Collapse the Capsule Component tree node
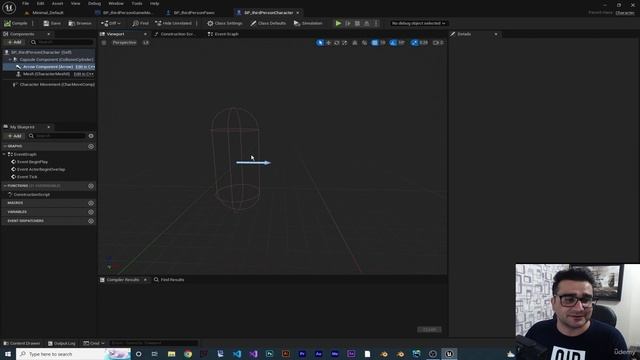 click(10, 60)
